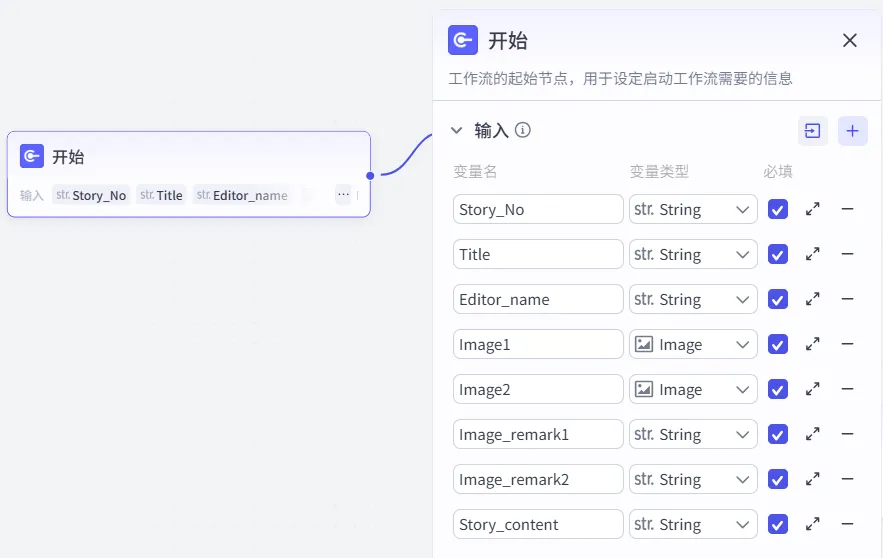883x558 pixels.
Task: Open the type dropdown for Image1
Action: pyautogui.click(x=693, y=344)
